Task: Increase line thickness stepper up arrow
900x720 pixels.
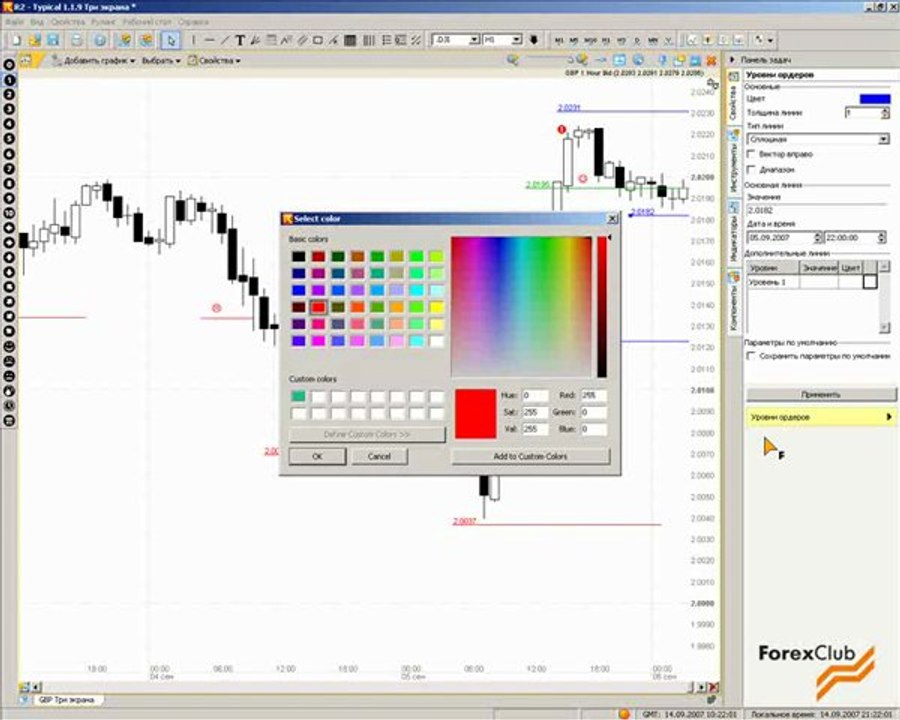Action: click(x=885, y=110)
